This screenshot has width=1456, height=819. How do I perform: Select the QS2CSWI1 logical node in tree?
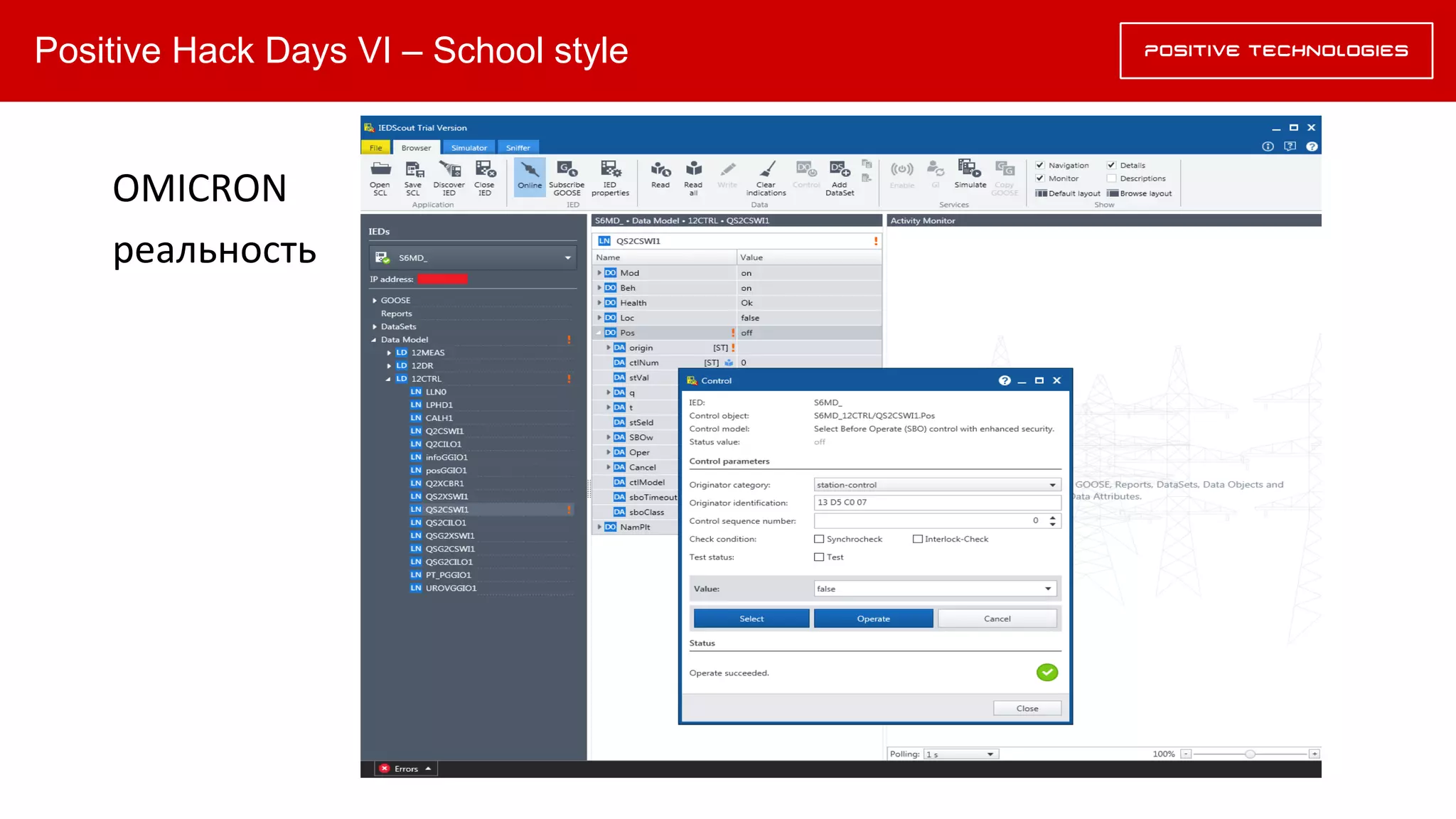coord(446,510)
